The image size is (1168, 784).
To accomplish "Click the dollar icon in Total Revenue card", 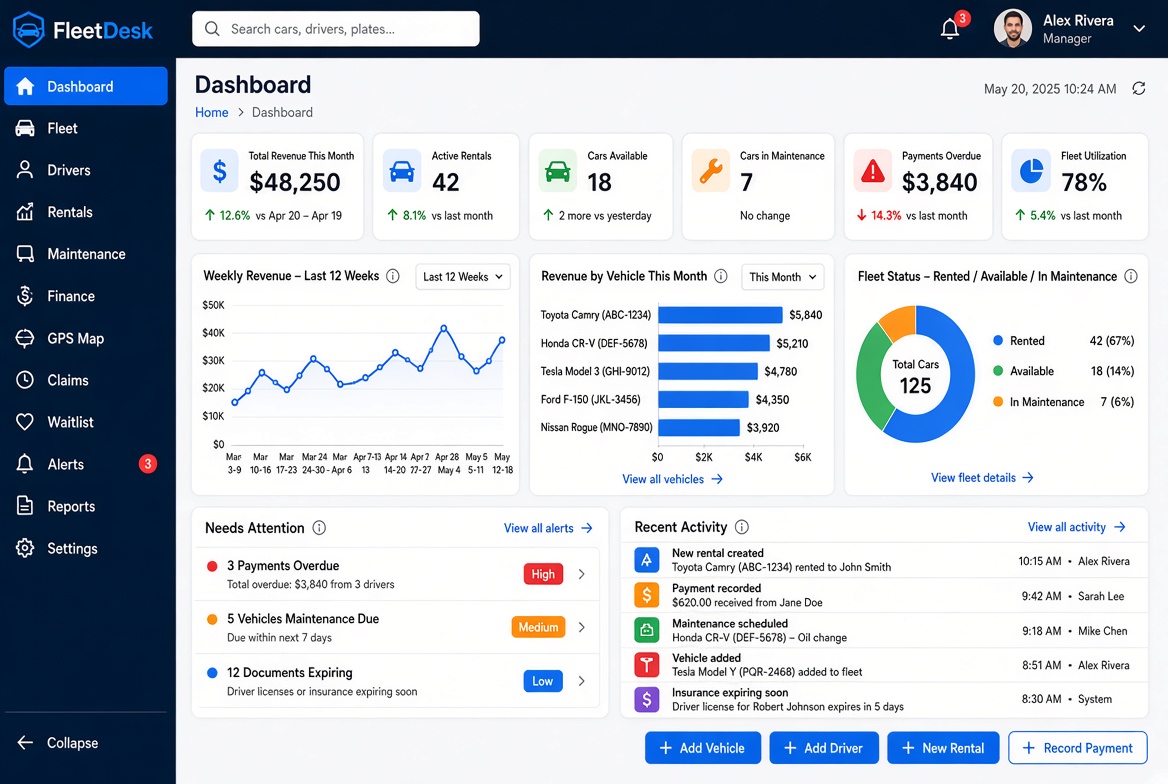I will (x=220, y=171).
